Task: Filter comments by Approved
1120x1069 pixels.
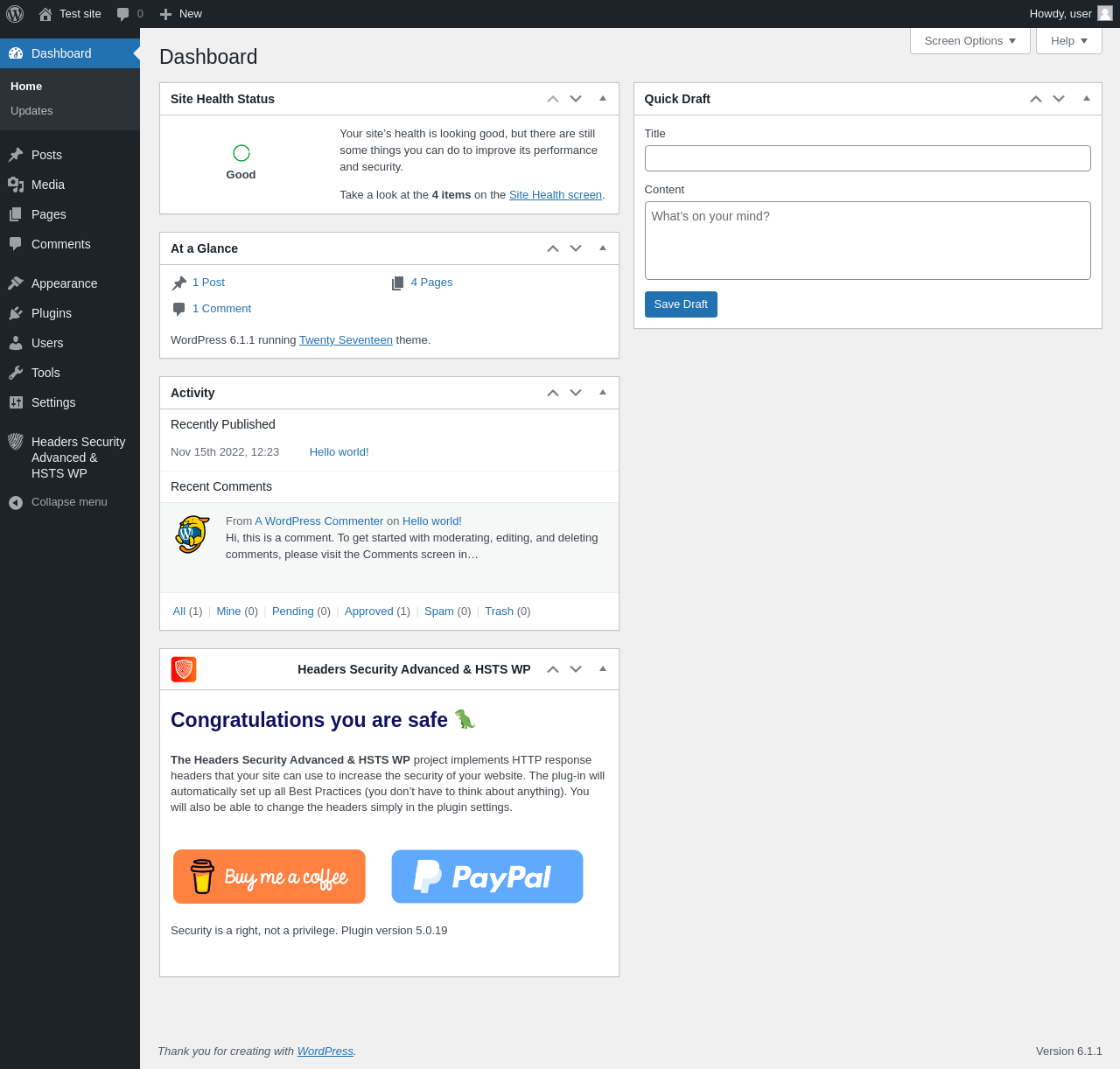Action: [x=369, y=611]
